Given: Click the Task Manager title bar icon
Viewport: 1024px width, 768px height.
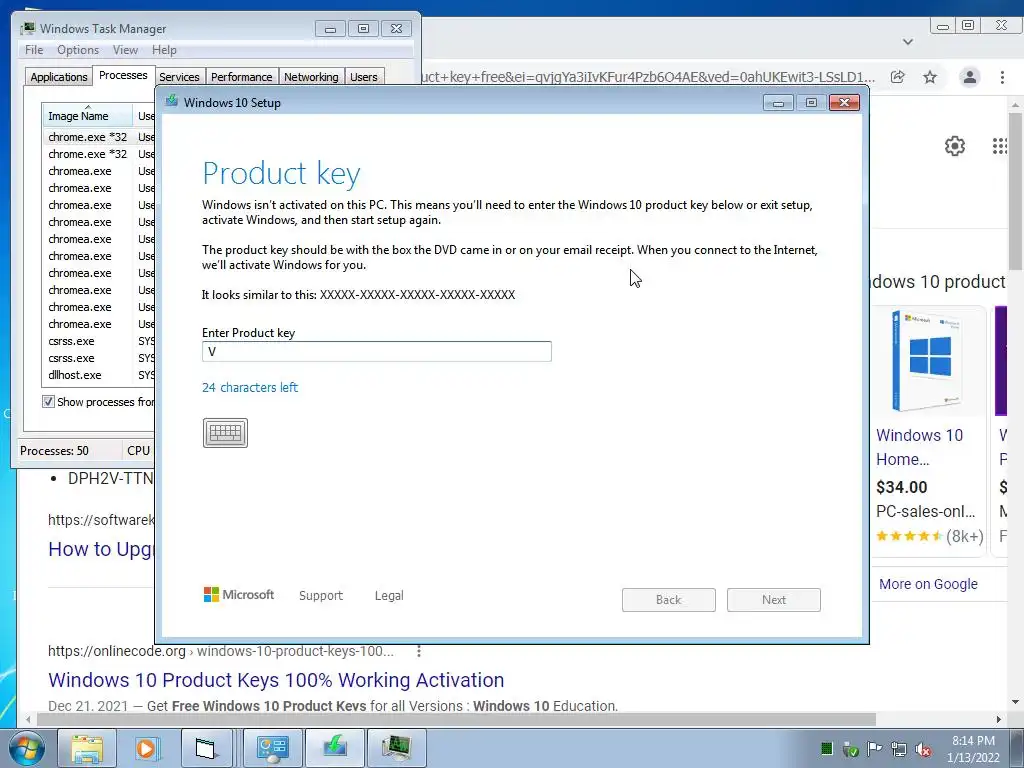Looking at the screenshot, I should [x=27, y=28].
